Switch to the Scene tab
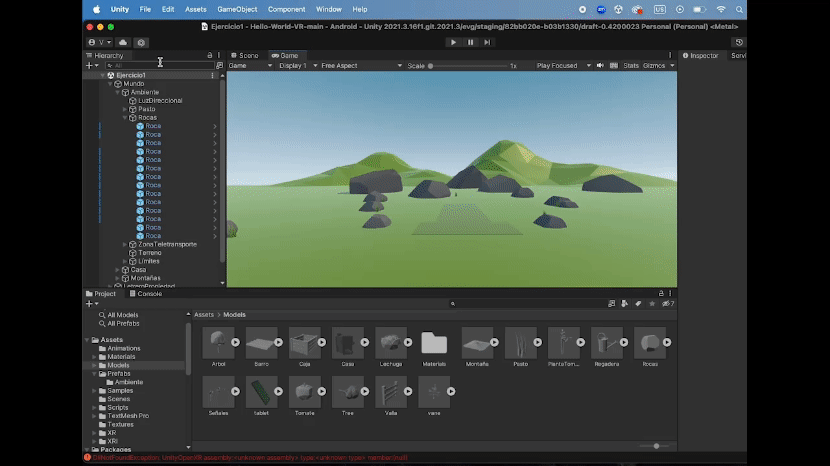Viewport: 830px width, 466px height. tap(245, 56)
